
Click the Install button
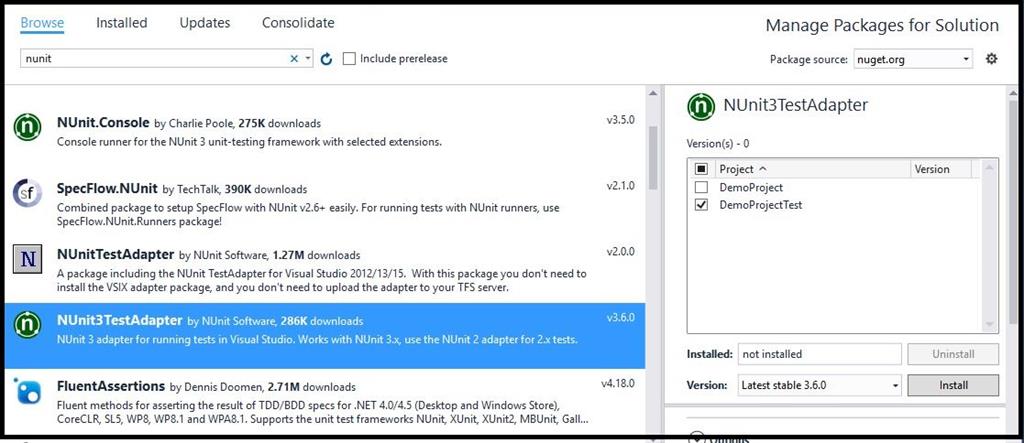952,385
